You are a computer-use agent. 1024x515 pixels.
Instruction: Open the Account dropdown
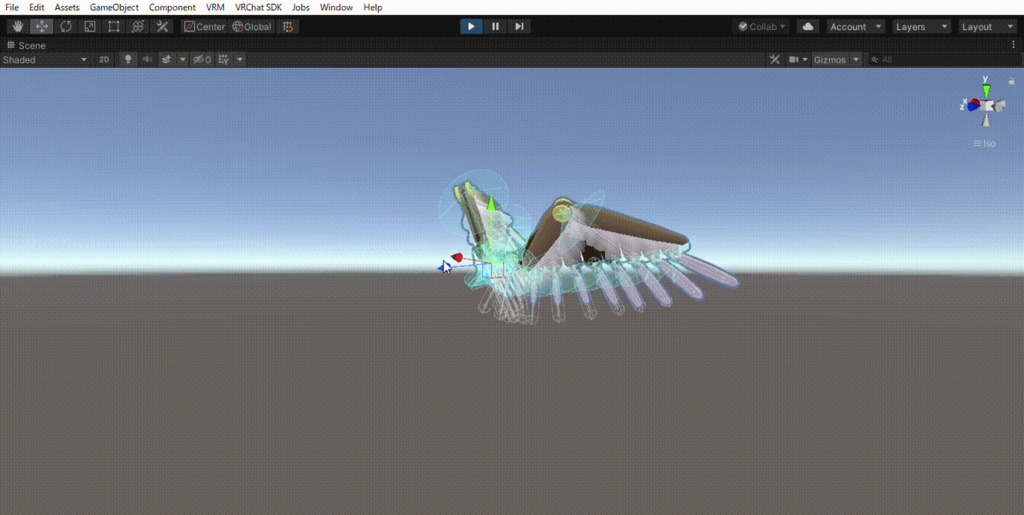pyautogui.click(x=856, y=27)
